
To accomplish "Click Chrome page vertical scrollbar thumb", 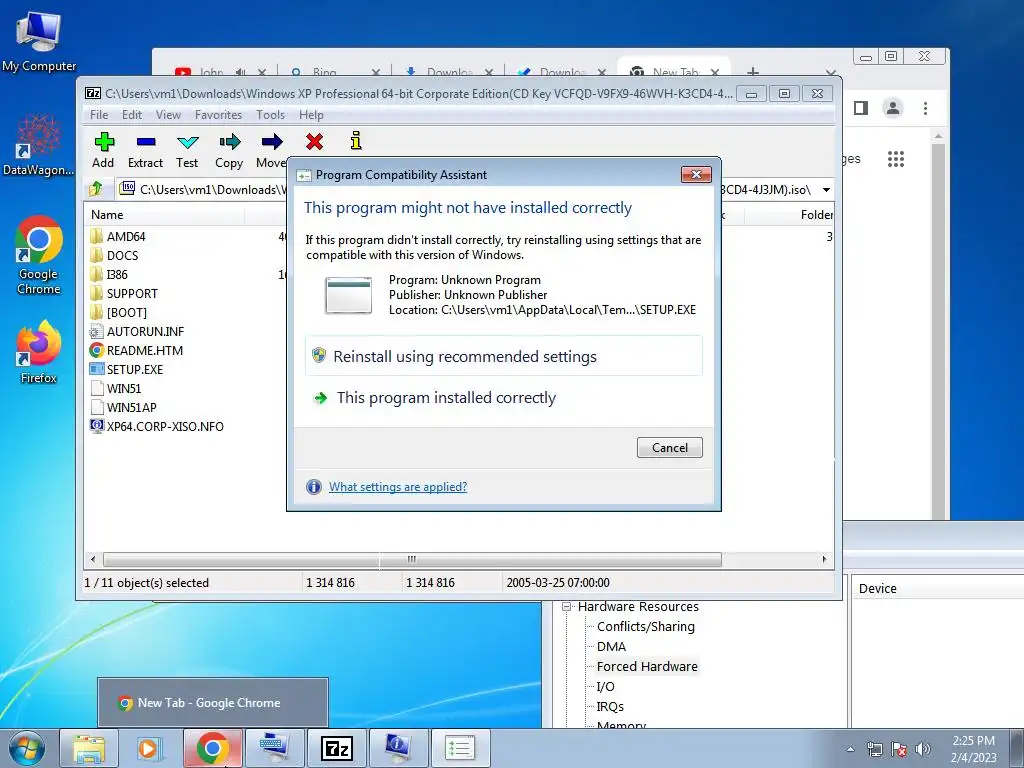I will pos(938,332).
